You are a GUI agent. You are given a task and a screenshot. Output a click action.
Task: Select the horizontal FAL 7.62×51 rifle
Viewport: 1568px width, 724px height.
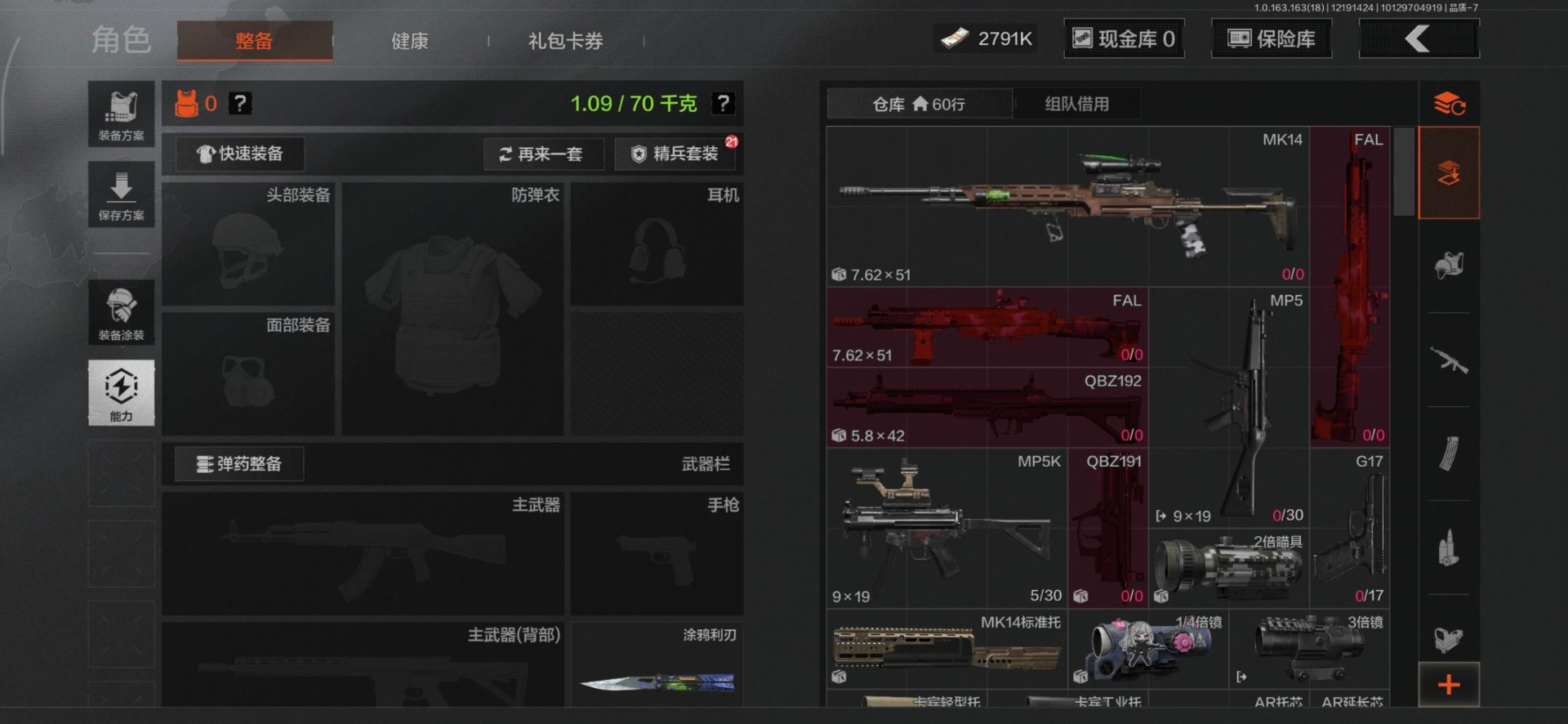click(988, 327)
